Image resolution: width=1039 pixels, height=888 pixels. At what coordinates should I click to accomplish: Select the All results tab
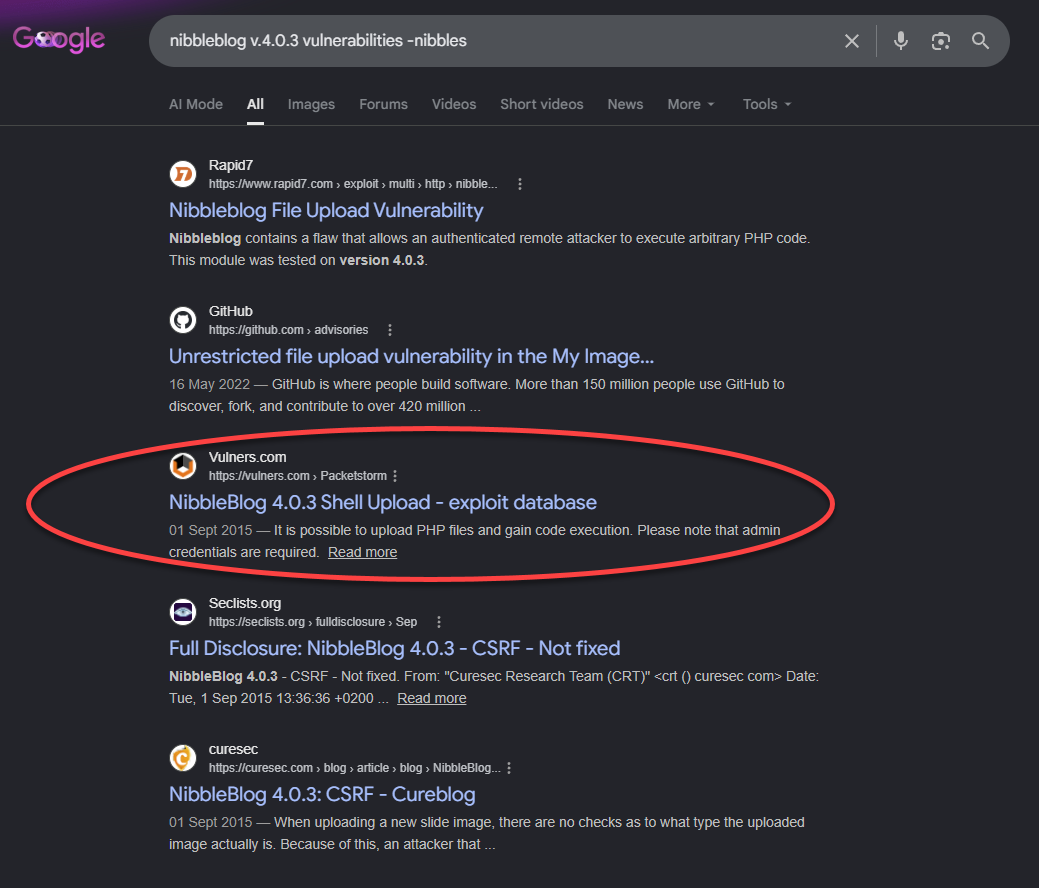pyautogui.click(x=255, y=104)
